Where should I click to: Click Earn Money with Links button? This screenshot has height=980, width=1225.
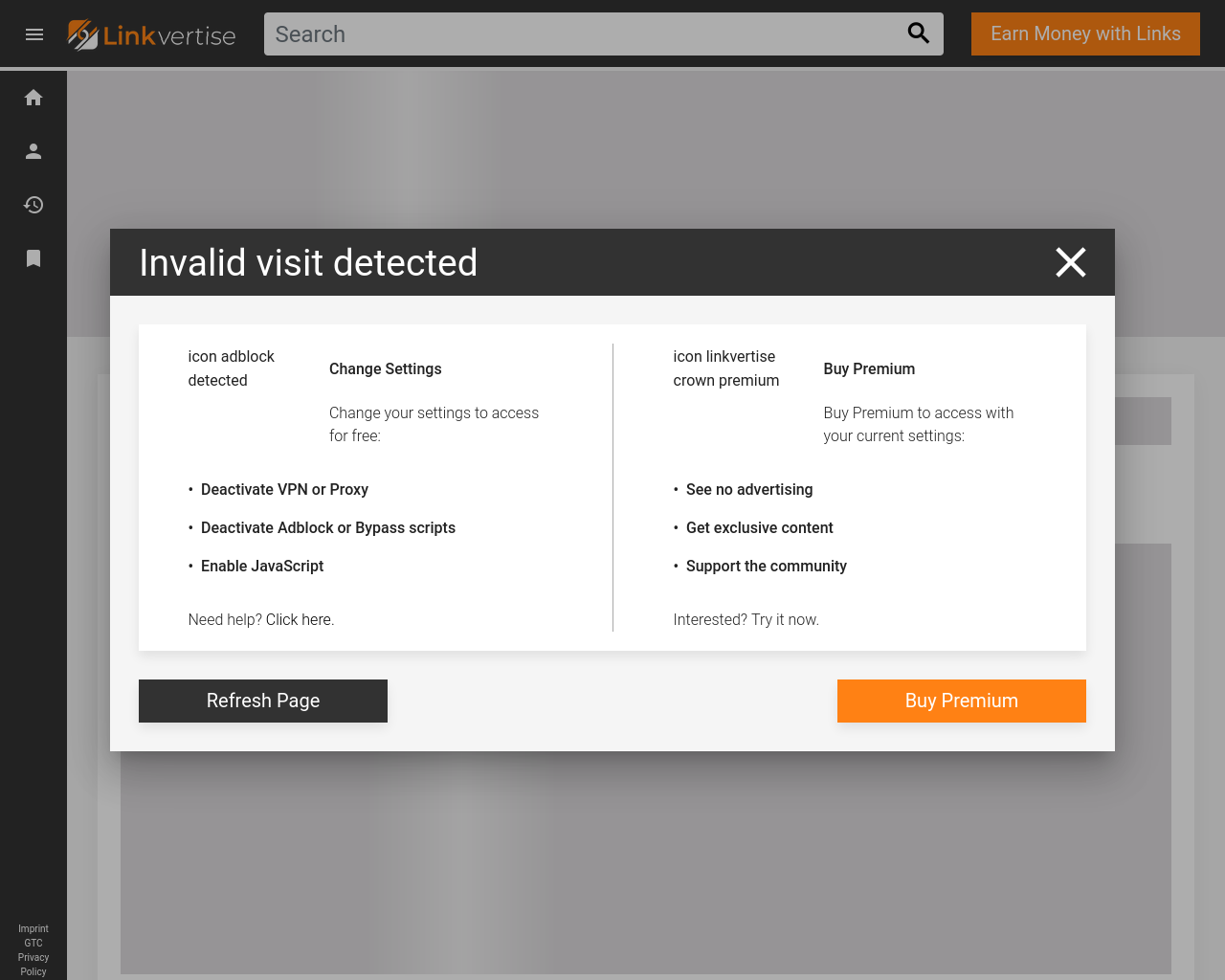pyautogui.click(x=1085, y=34)
